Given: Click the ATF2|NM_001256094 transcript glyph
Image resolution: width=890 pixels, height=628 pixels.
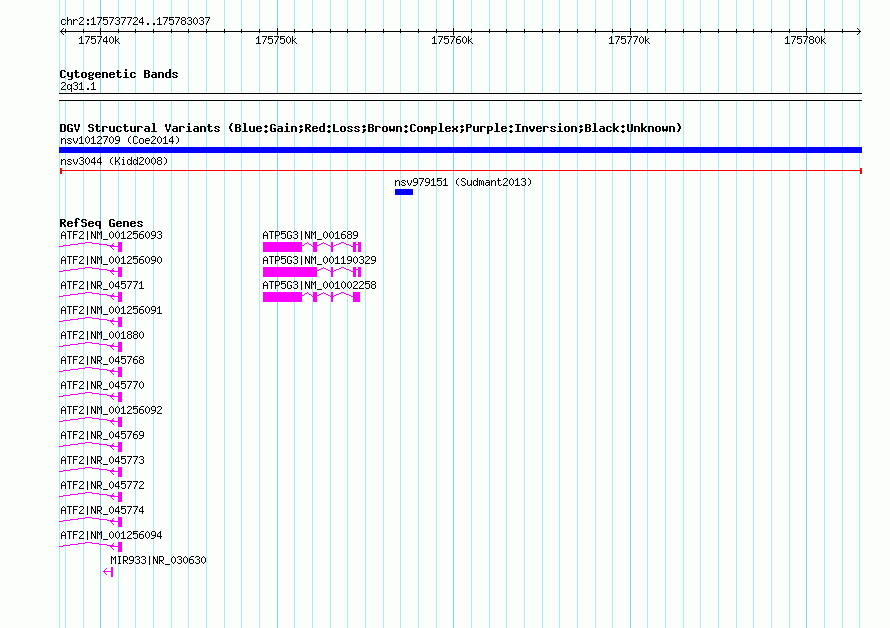Looking at the screenshot, I should pyautogui.click(x=91, y=546).
